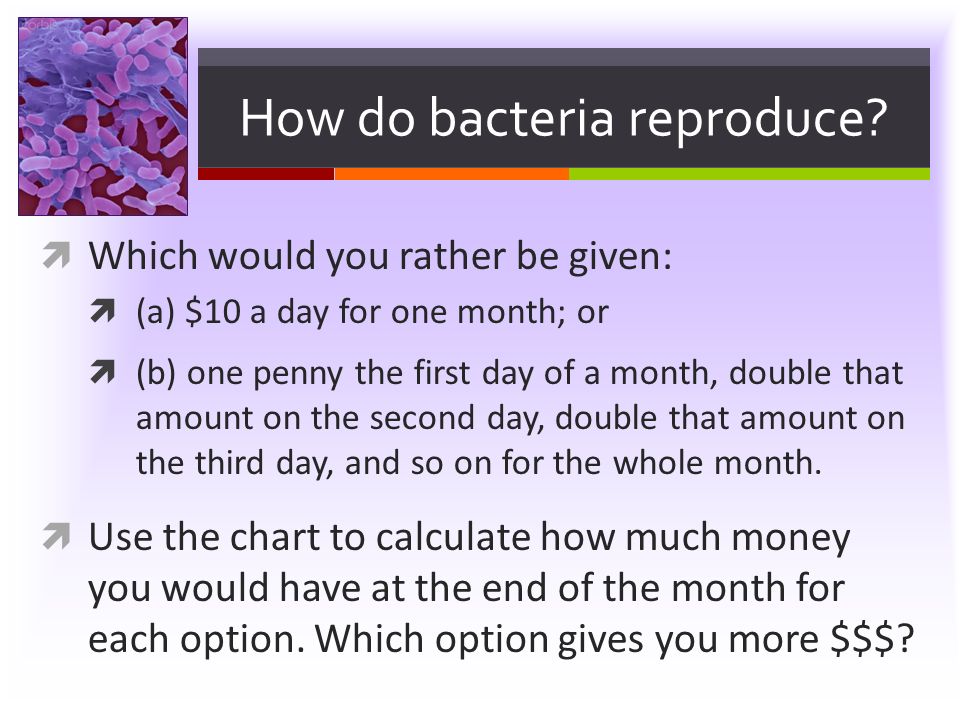Click the bacteria microscope image thumbnail
The width and height of the screenshot is (960, 720).
[x=103, y=116]
